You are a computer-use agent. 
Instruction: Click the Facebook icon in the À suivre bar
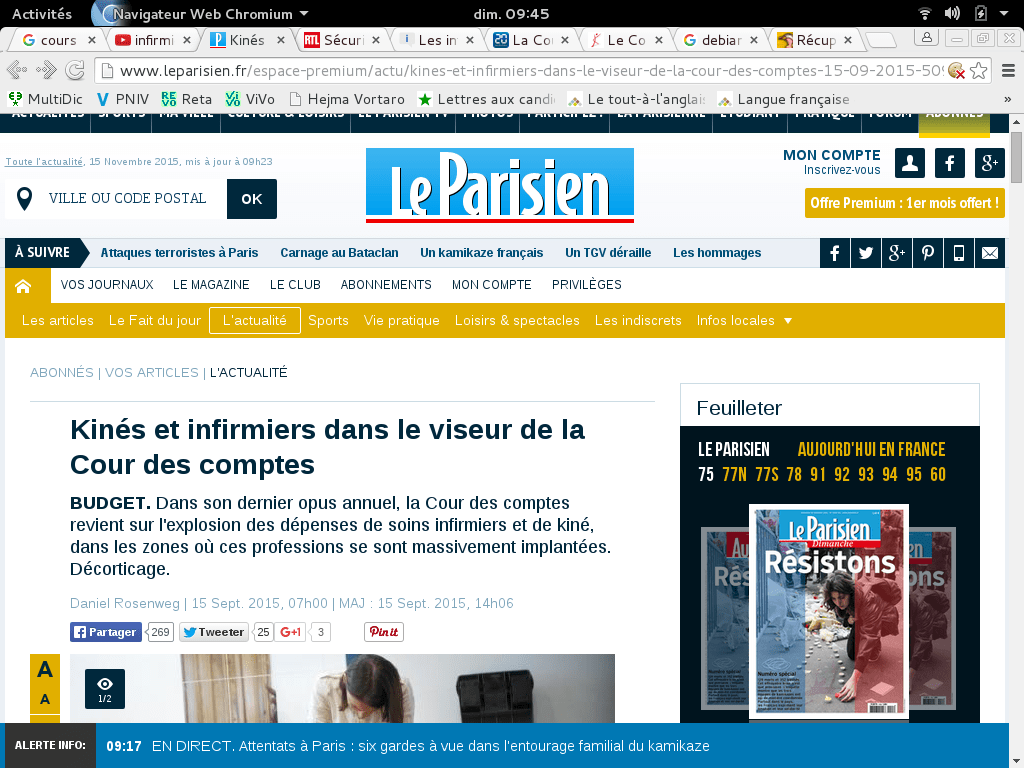click(835, 253)
